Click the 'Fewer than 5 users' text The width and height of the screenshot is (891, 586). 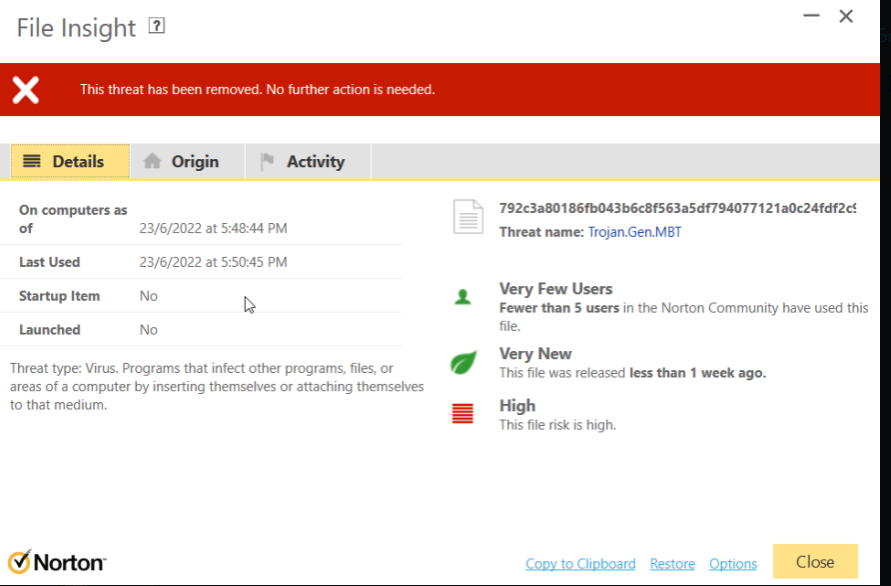click(559, 308)
